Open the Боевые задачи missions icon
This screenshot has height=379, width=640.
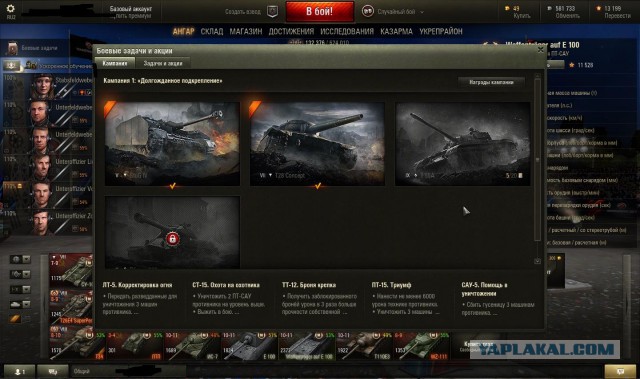12,48
